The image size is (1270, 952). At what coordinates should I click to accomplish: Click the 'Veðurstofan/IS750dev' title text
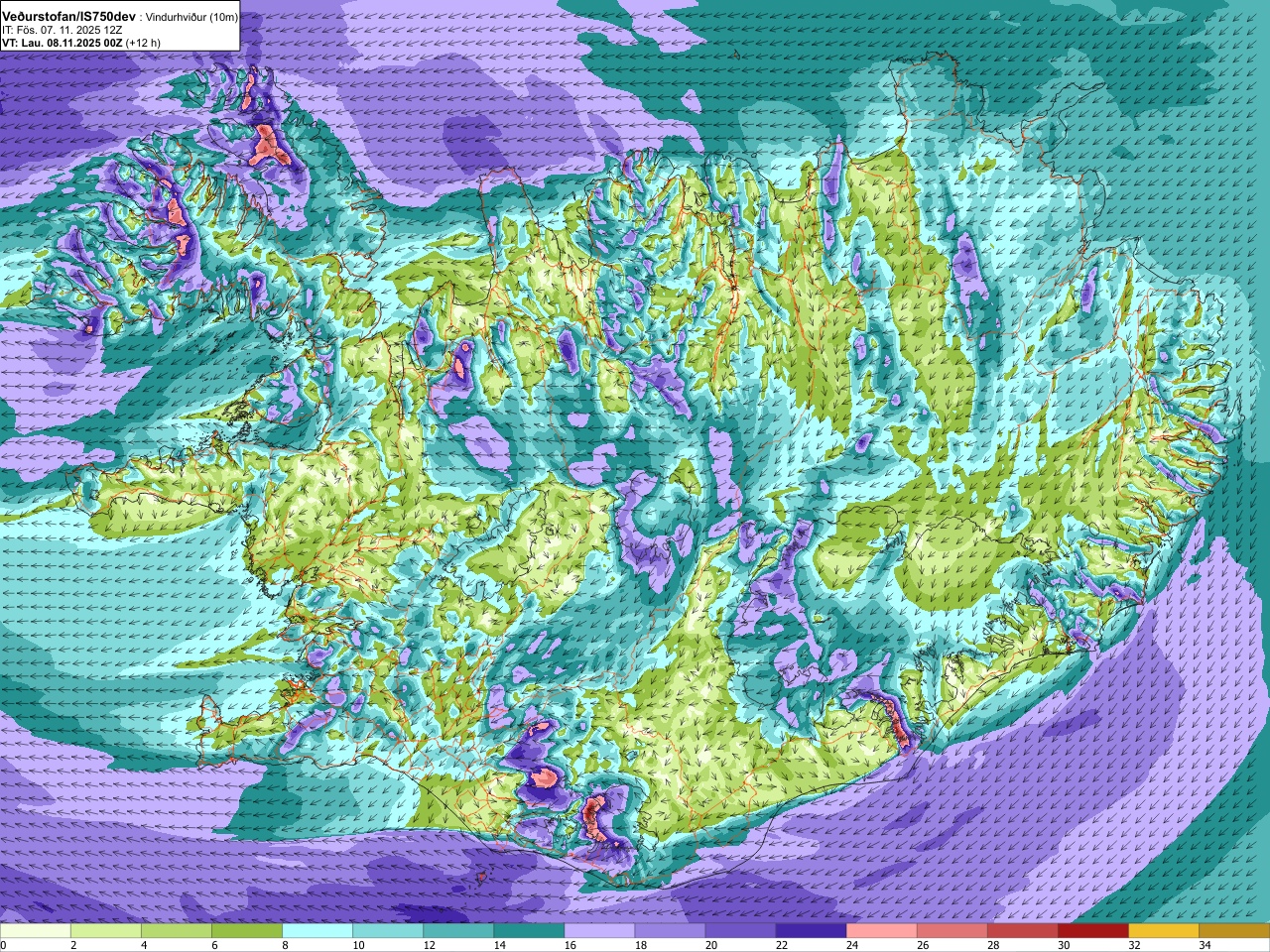tap(69, 17)
